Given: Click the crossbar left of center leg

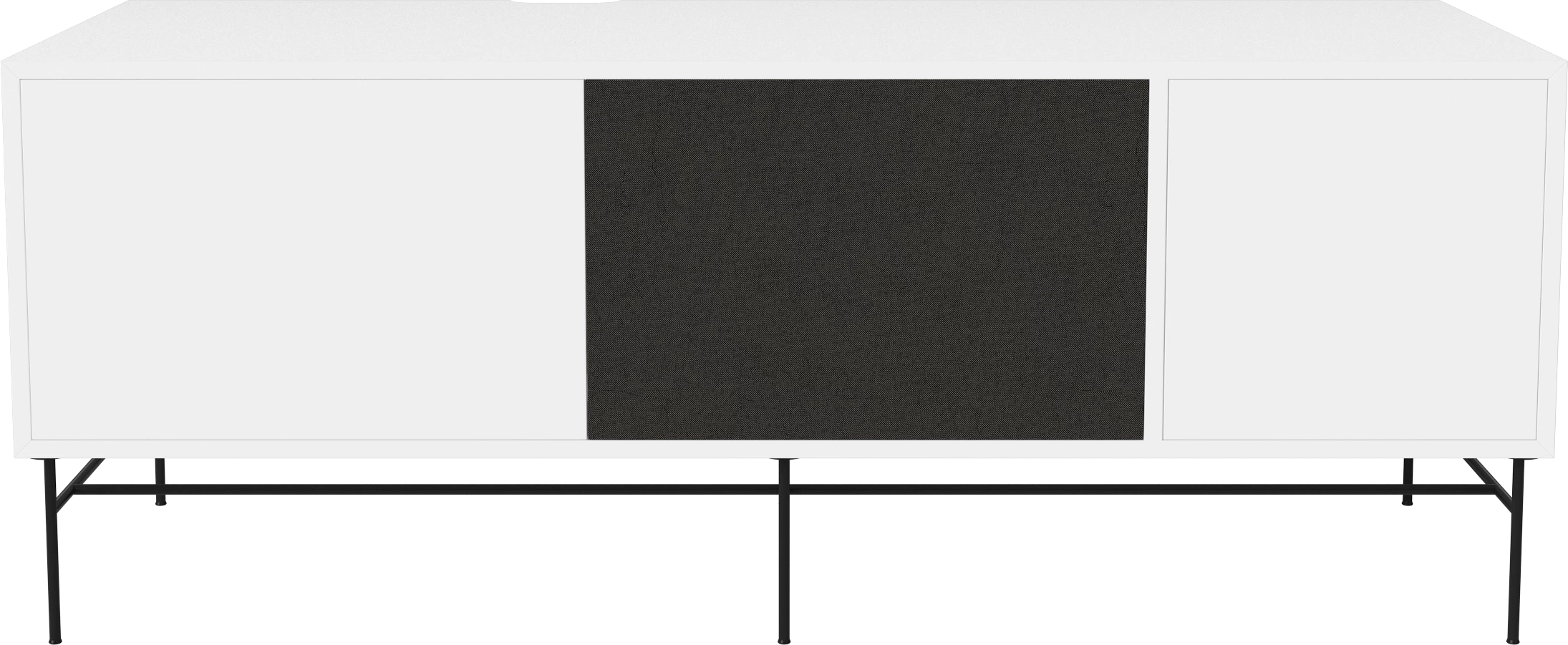Looking at the screenshot, I should [430, 490].
